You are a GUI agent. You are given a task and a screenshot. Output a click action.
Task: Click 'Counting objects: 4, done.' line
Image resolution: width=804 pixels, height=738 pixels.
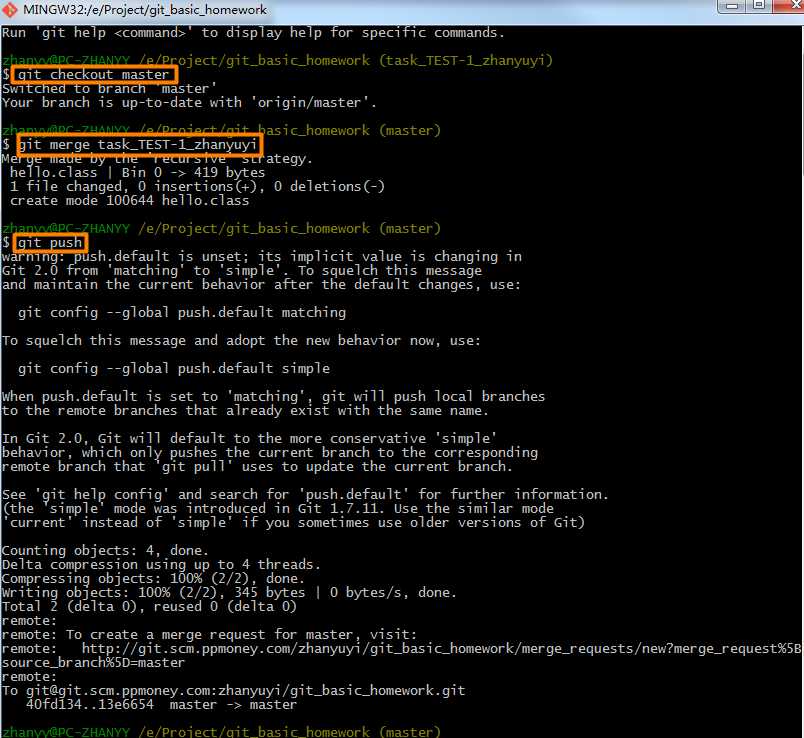pos(105,550)
